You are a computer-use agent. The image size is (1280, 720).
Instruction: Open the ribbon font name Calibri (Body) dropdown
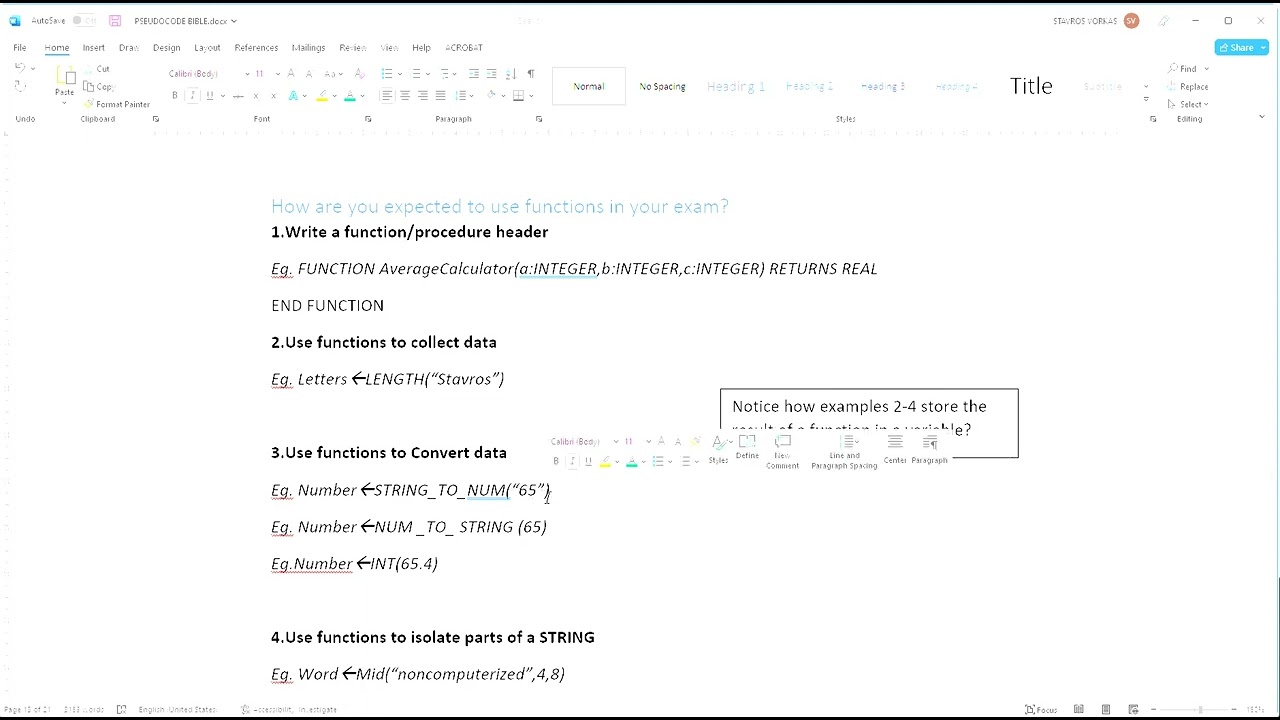coord(247,74)
